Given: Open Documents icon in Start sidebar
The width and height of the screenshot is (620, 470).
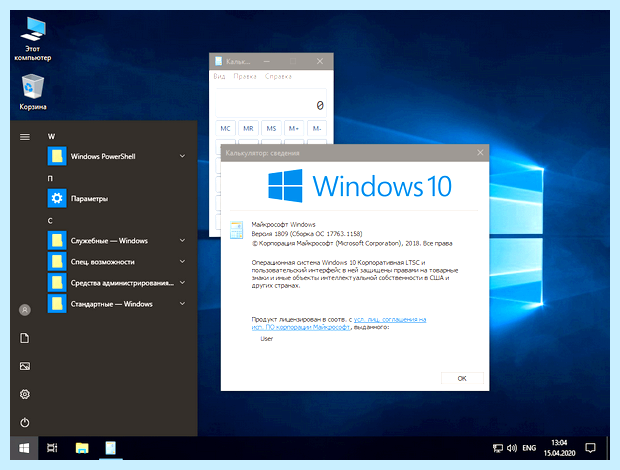Looking at the screenshot, I should pyautogui.click(x=25, y=338).
